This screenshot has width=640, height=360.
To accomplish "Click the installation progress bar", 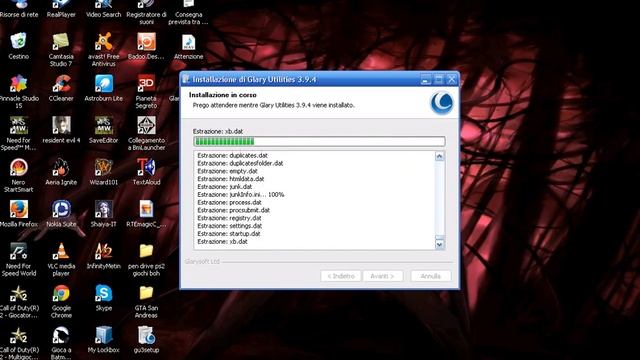I will [319, 141].
